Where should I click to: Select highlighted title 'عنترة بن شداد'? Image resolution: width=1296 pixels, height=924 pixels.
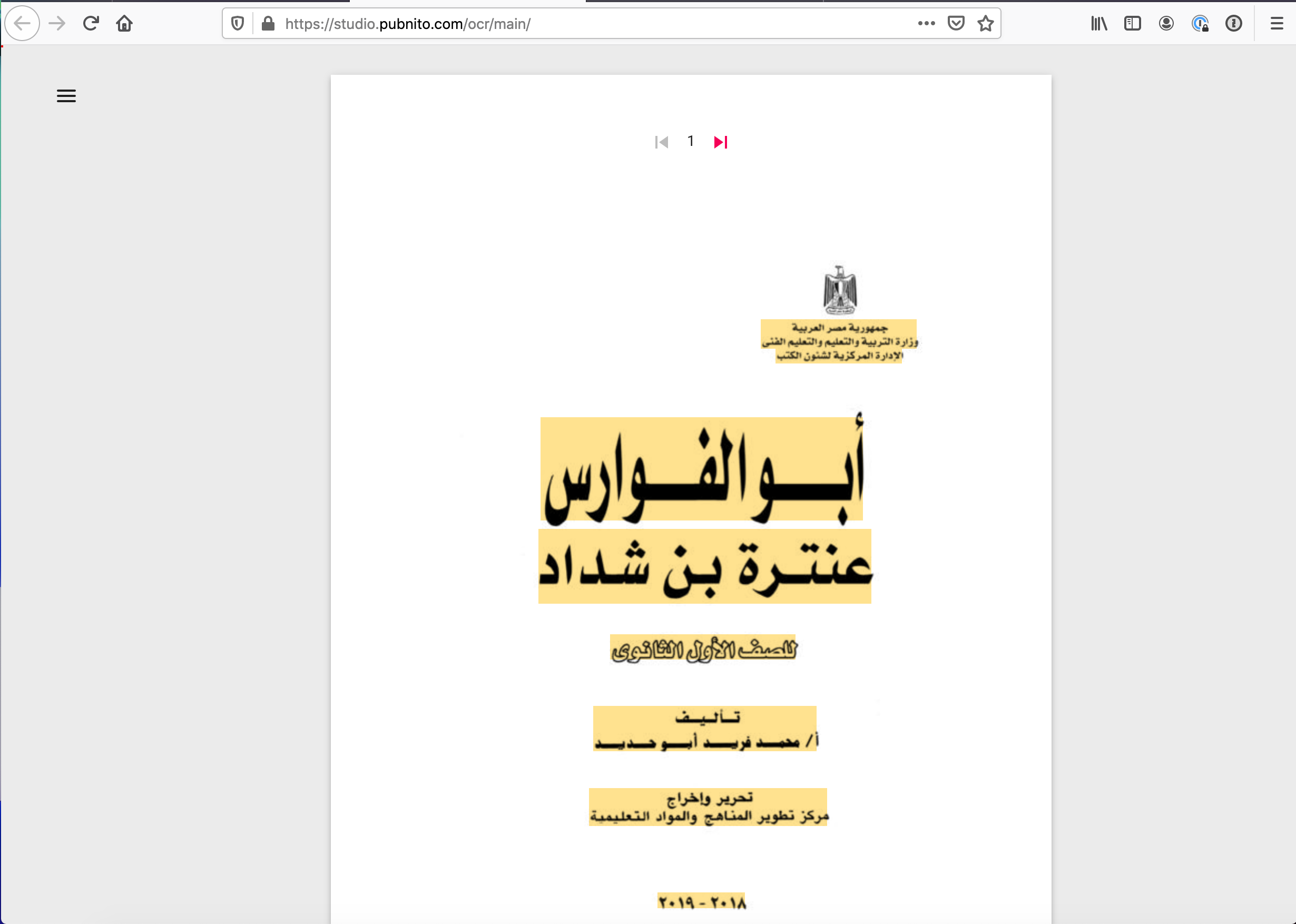tap(705, 566)
